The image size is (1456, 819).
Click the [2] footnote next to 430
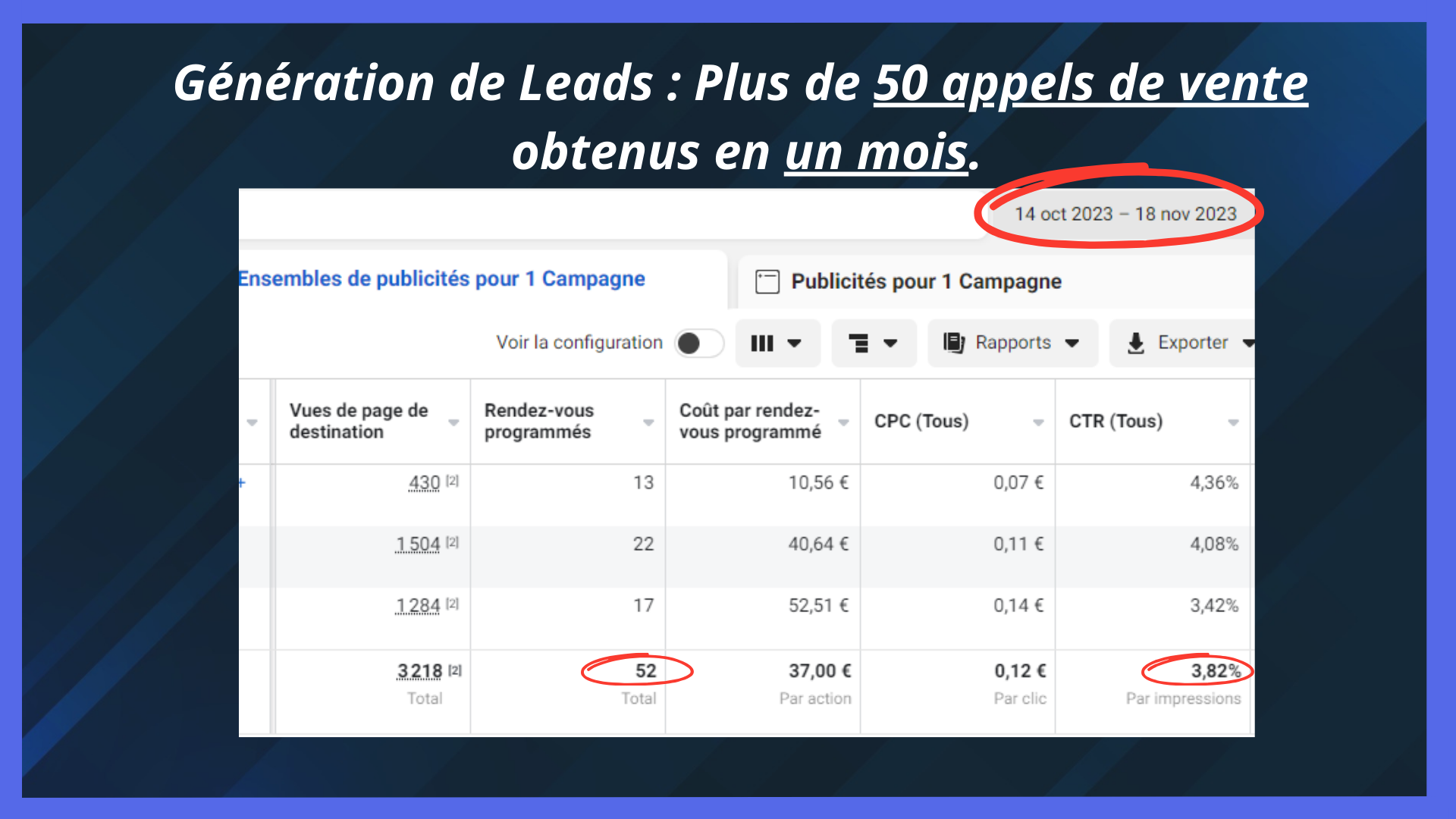coord(453,480)
